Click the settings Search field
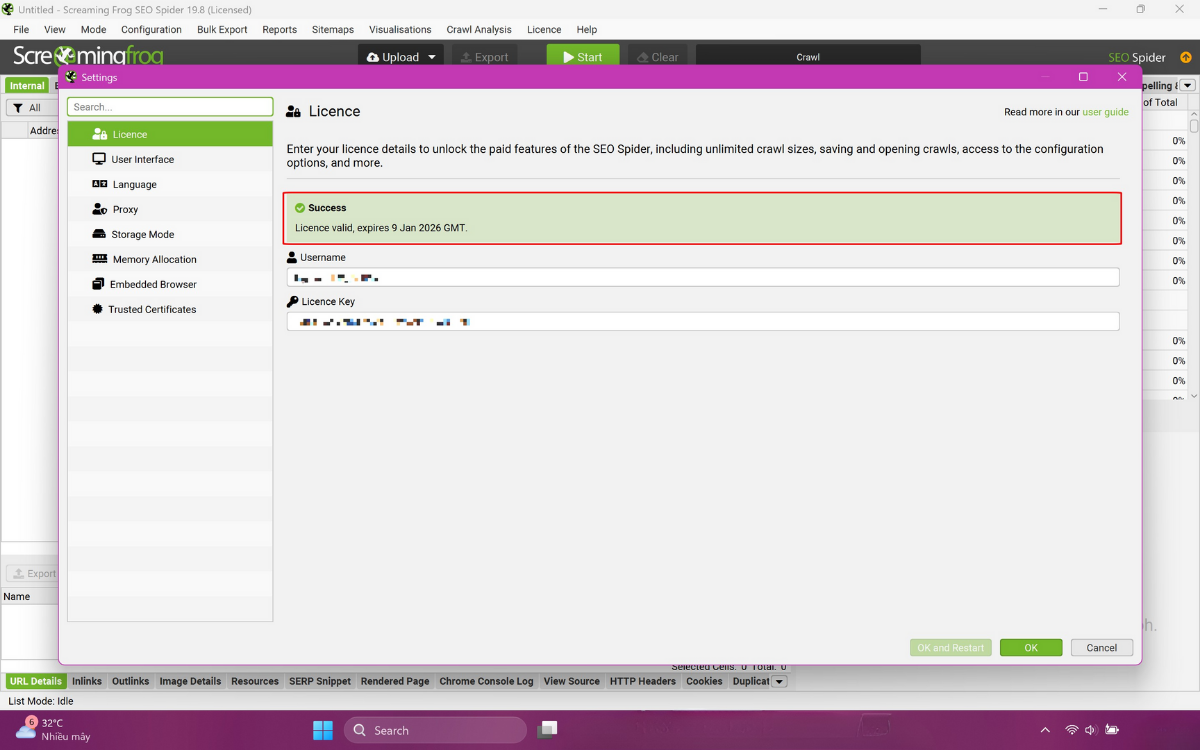Viewport: 1200px width, 750px height. coord(170,107)
